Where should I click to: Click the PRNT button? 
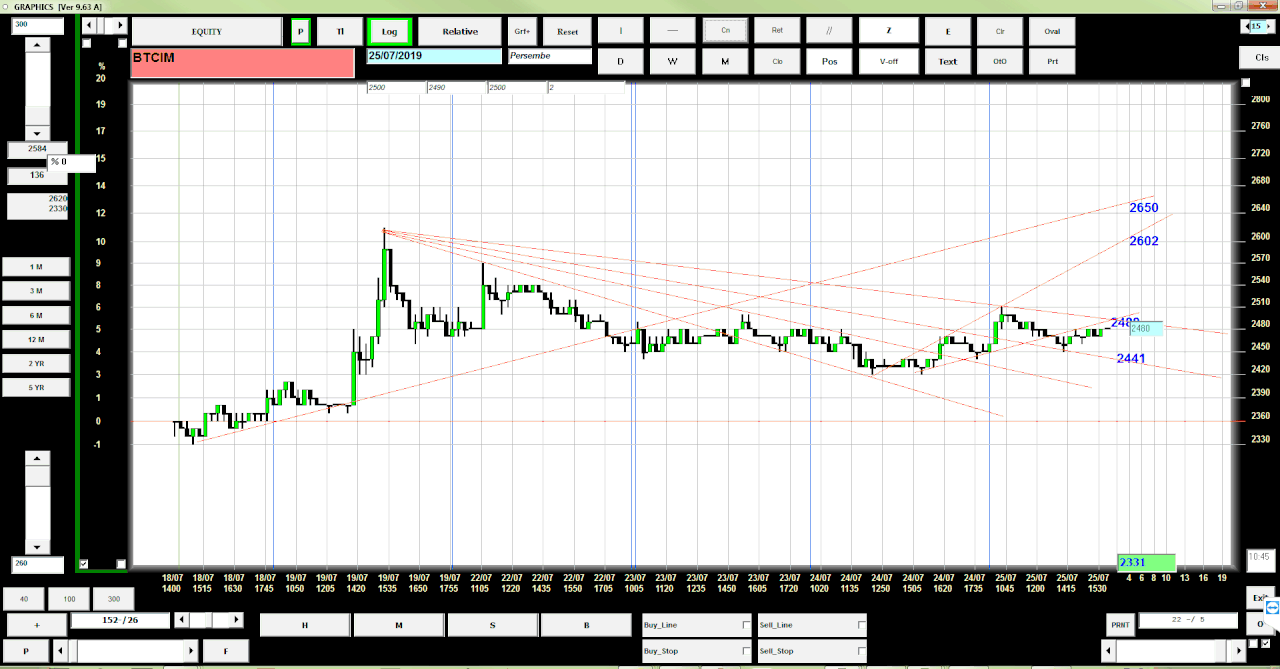click(x=1120, y=625)
